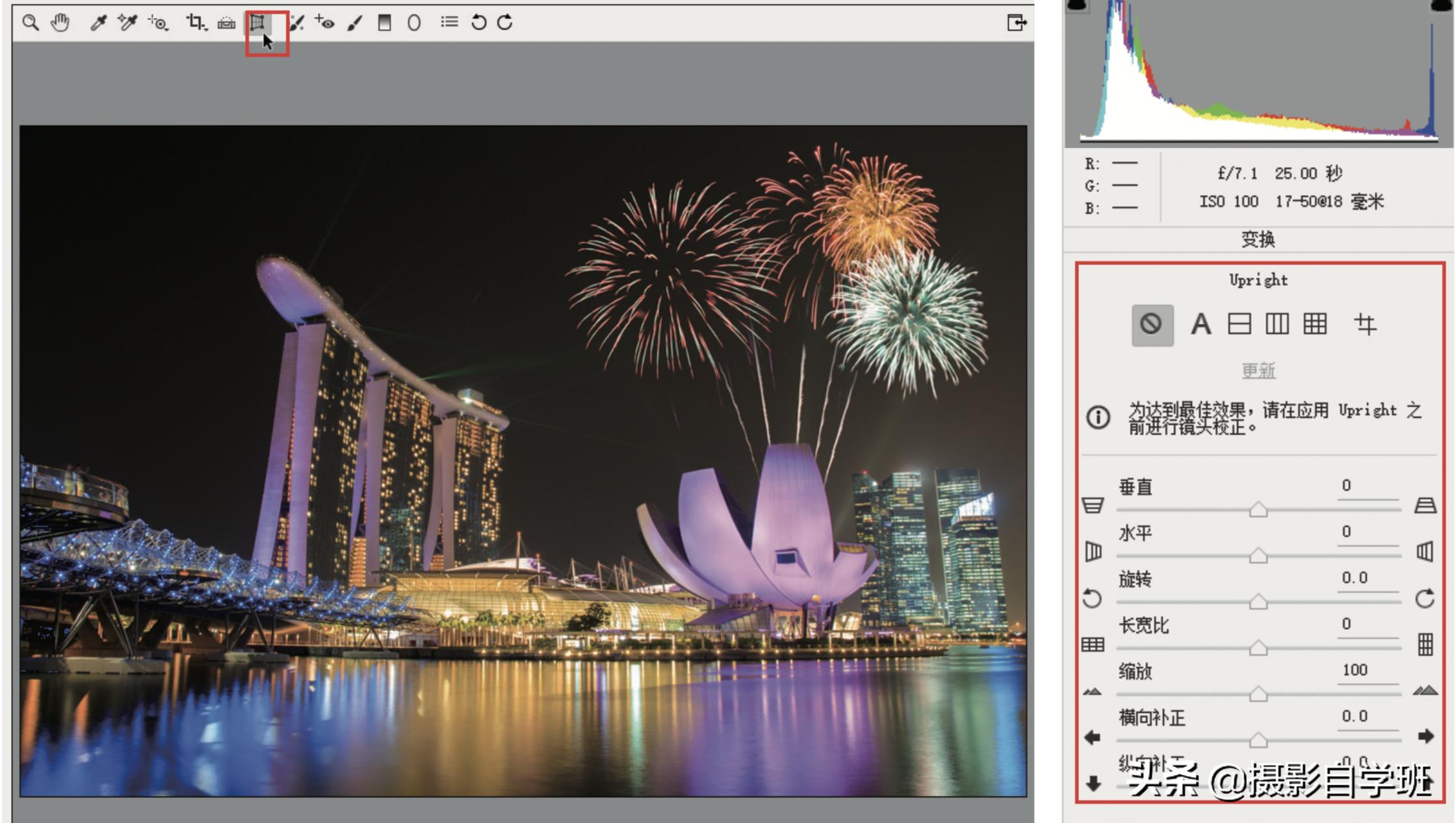Activate the Transform tool
This screenshot has height=823, width=1456.
click(257, 23)
